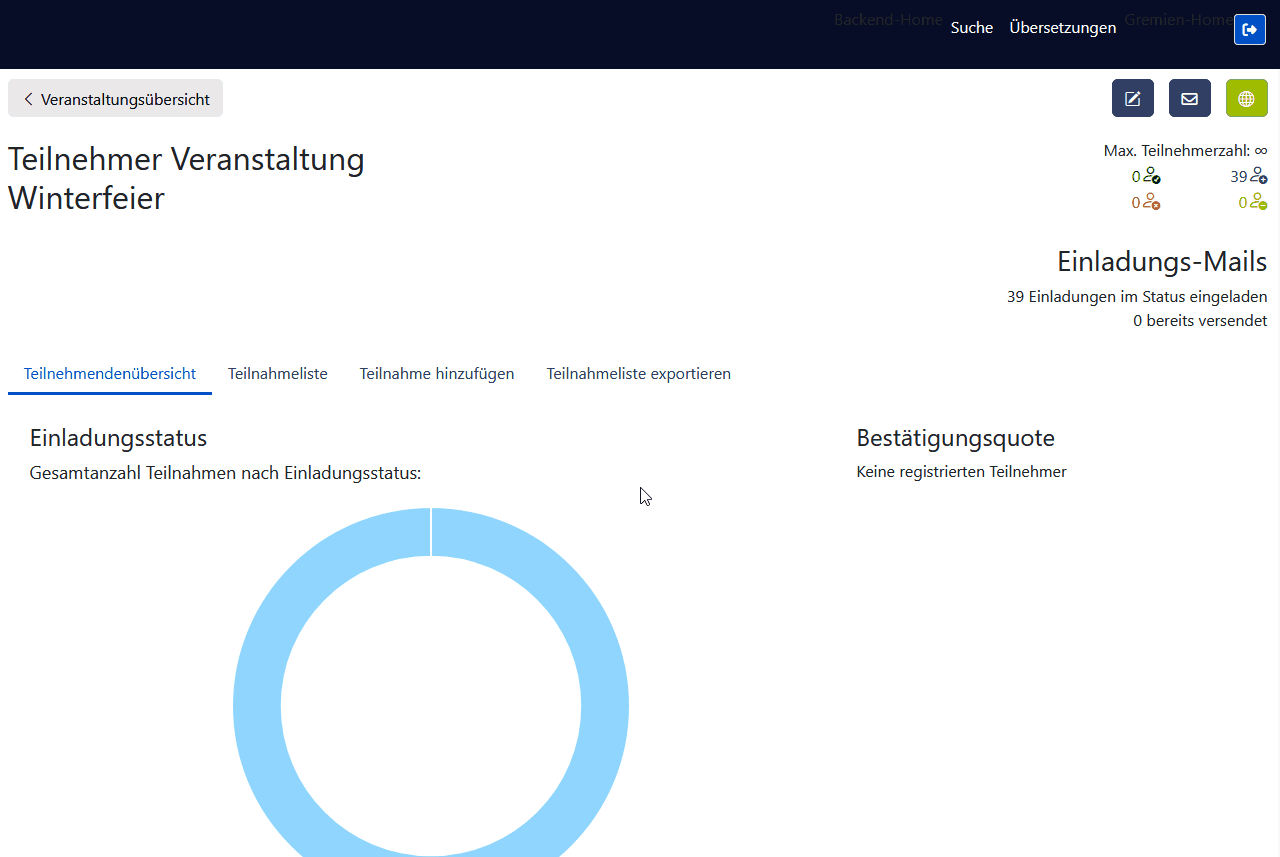Navigate to Backend-Home

click(x=887, y=19)
